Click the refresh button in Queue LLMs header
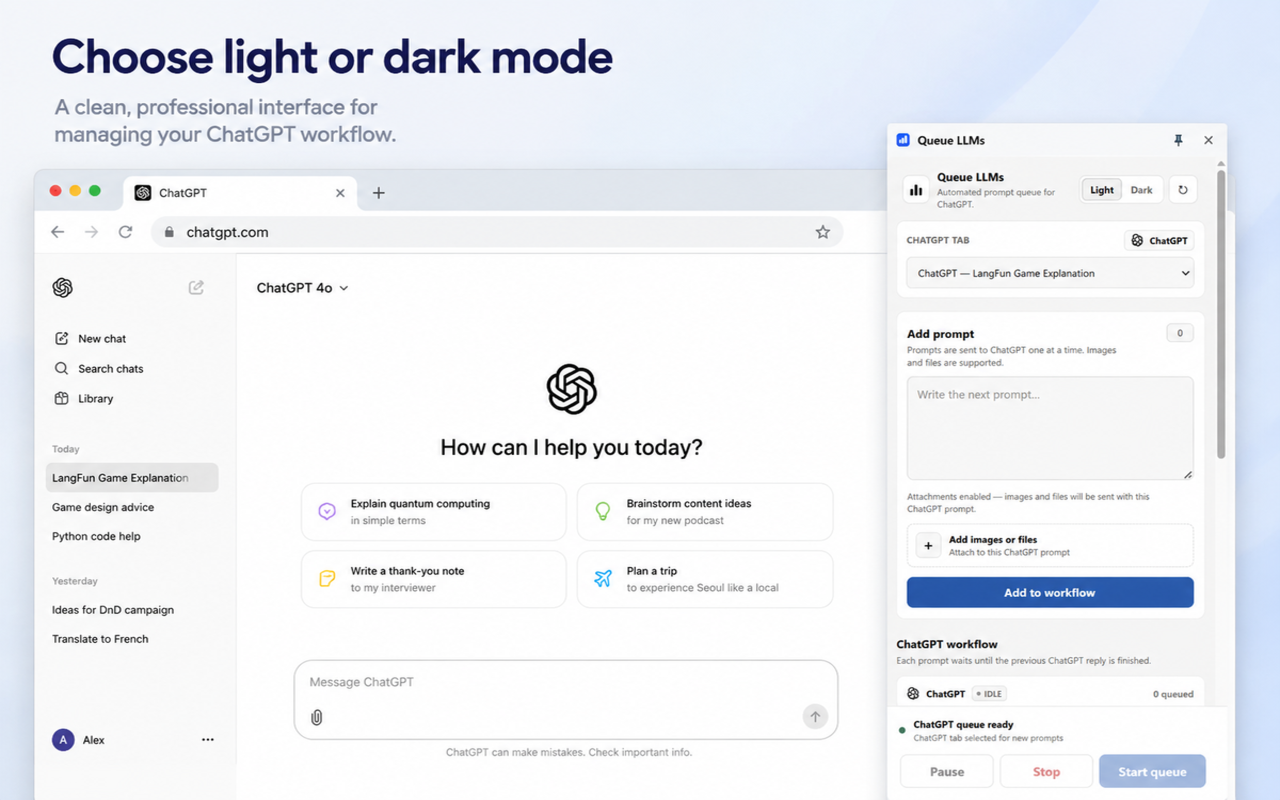Viewport: 1280px width, 800px height. (1183, 190)
